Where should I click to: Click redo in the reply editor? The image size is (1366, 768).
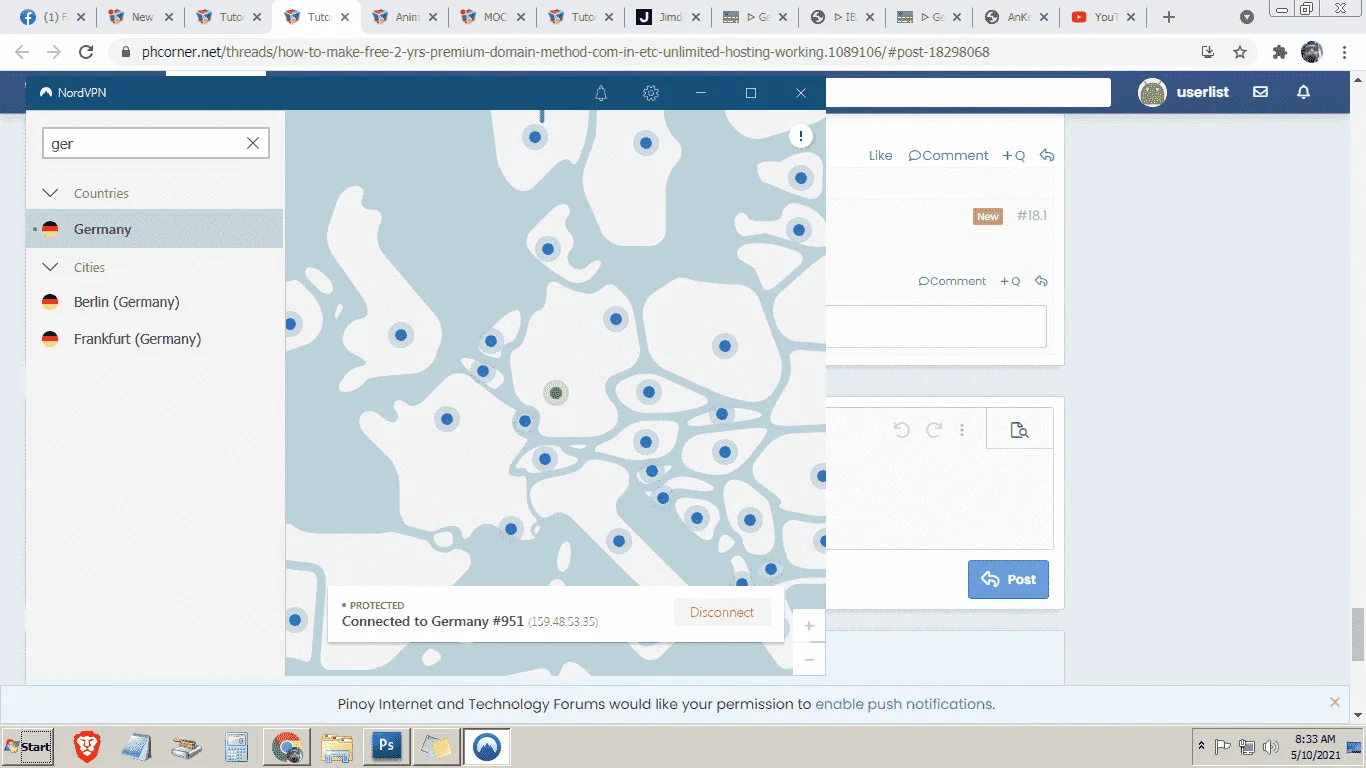[x=934, y=430]
